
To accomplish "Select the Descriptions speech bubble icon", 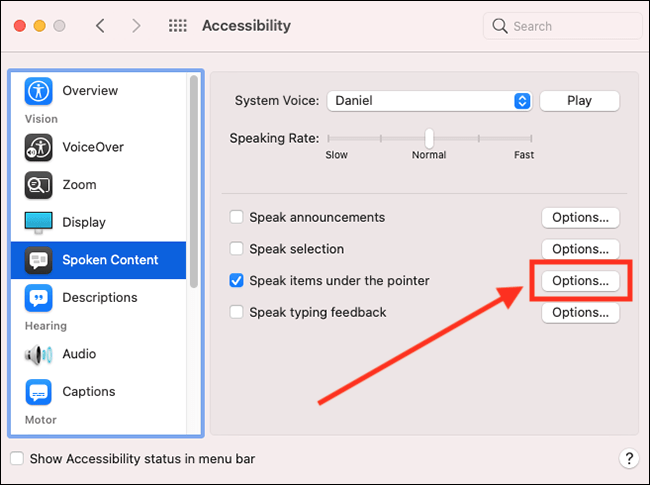I will coord(39,298).
